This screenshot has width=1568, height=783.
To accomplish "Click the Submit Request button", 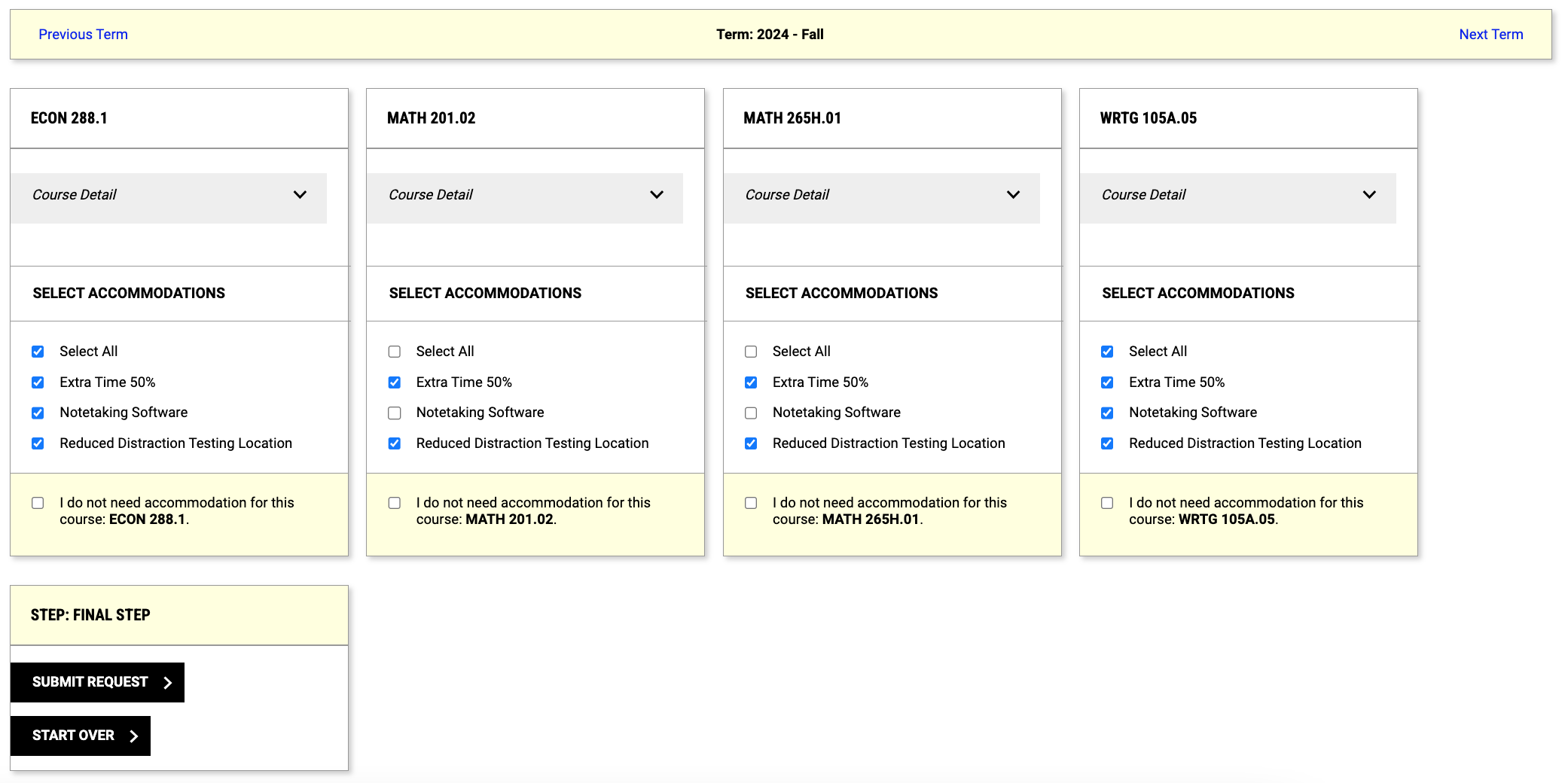I will click(97, 682).
